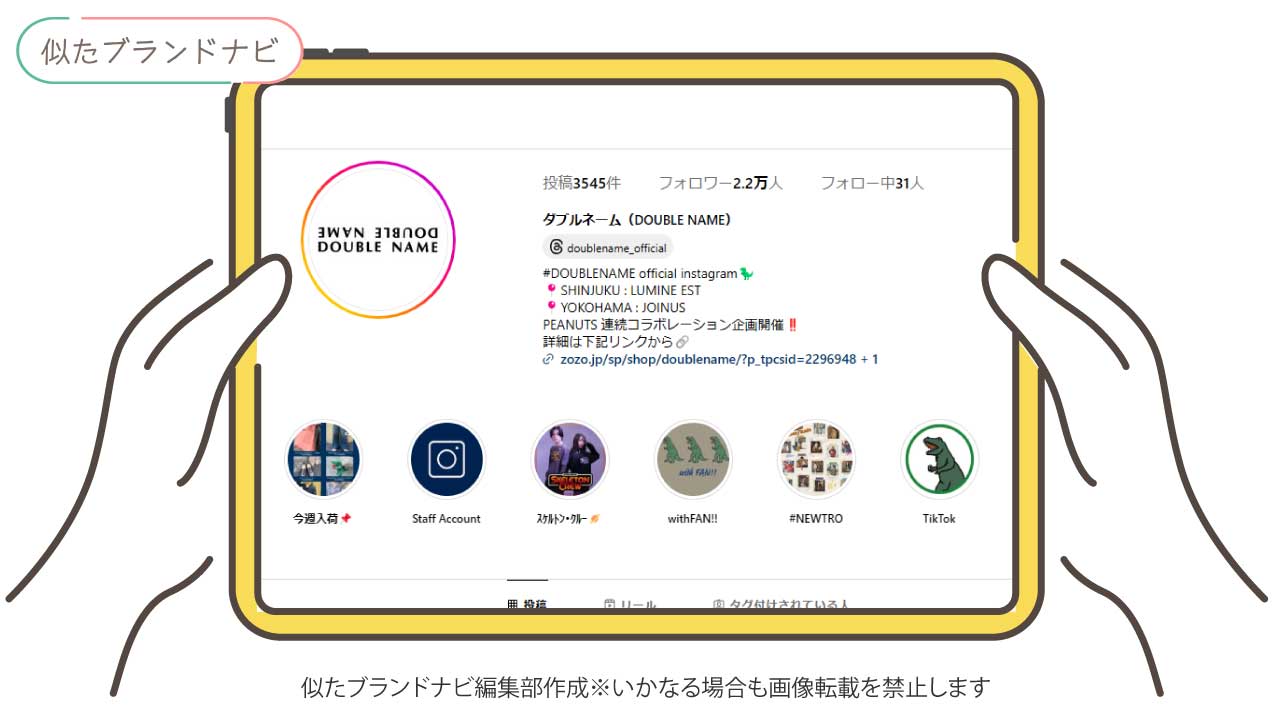Open the withFAN!! story highlight

point(693,460)
